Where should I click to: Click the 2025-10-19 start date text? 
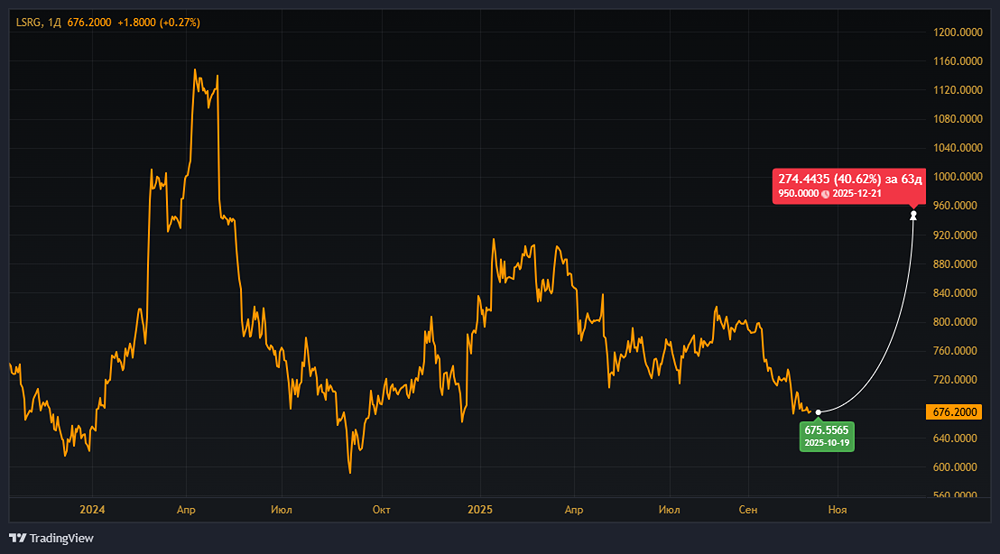tap(827, 443)
